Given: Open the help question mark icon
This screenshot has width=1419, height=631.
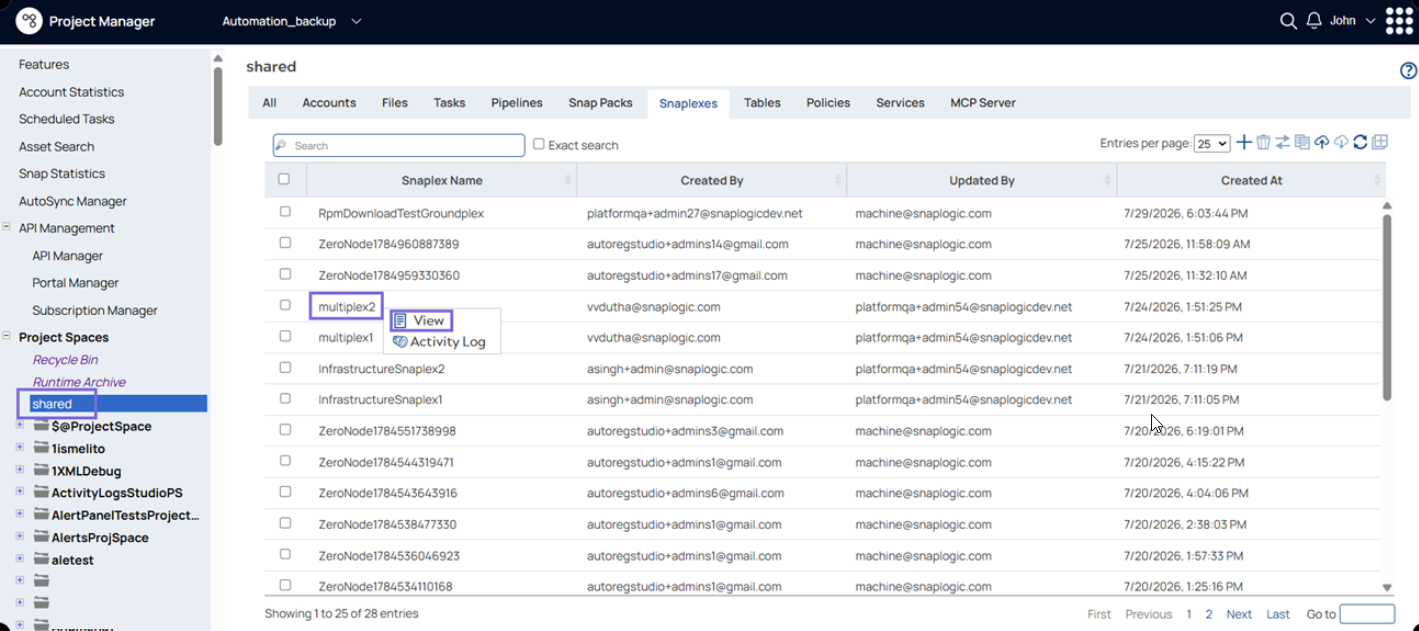Looking at the screenshot, I should click(1408, 70).
